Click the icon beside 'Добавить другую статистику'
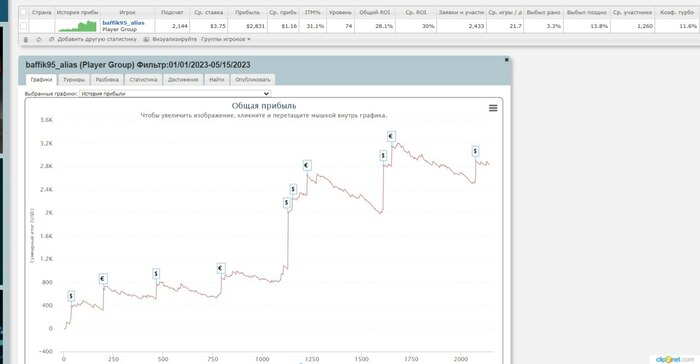This screenshot has height=364, width=700. [51, 40]
